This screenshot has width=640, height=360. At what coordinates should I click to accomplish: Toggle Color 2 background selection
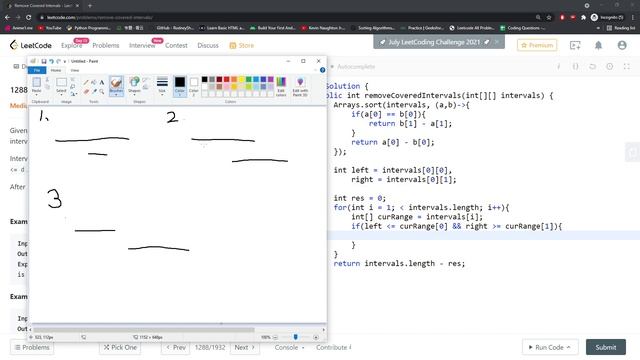tap(194, 86)
